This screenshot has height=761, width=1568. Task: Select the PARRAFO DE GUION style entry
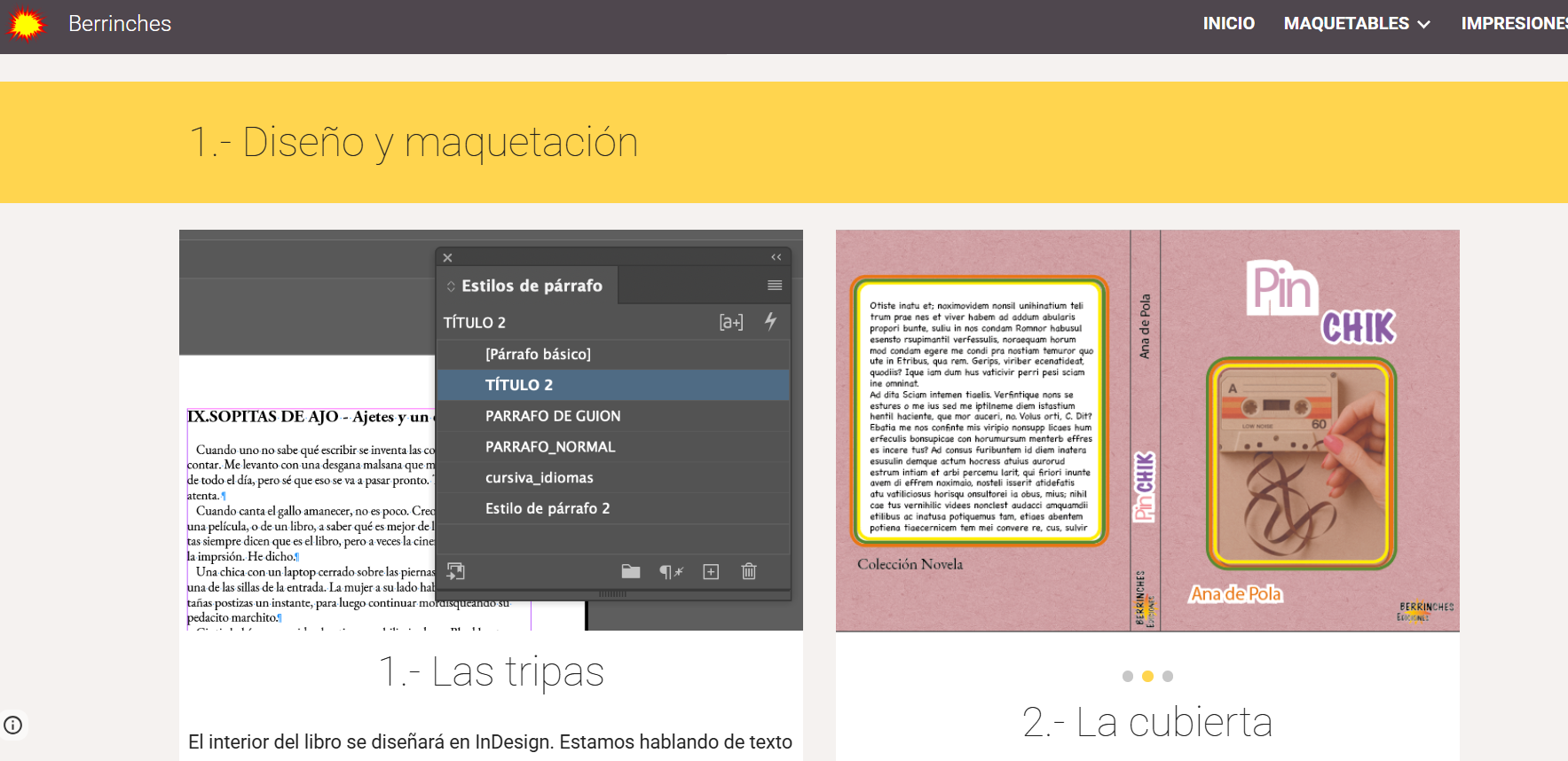coord(552,416)
